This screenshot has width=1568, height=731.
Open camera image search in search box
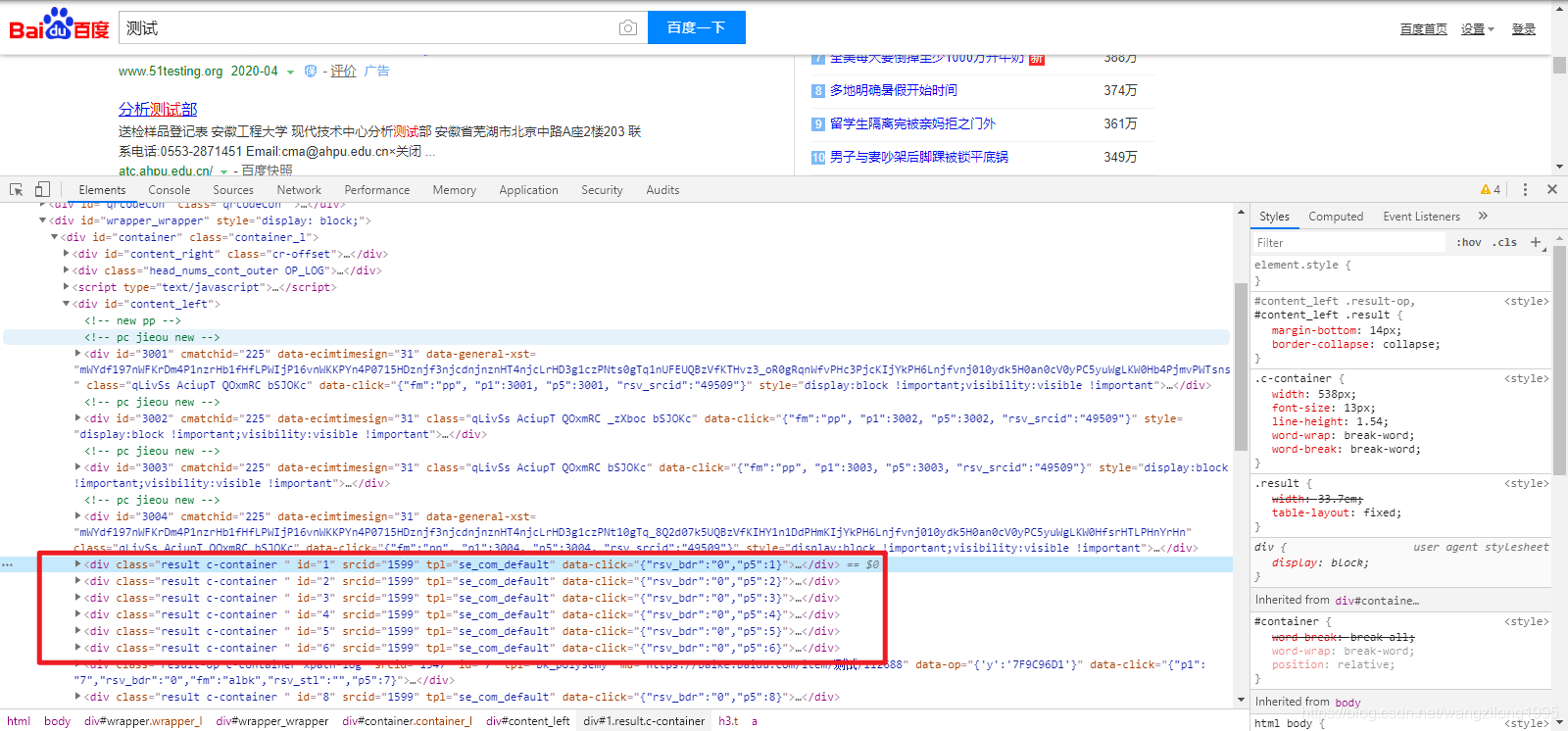pyautogui.click(x=628, y=28)
